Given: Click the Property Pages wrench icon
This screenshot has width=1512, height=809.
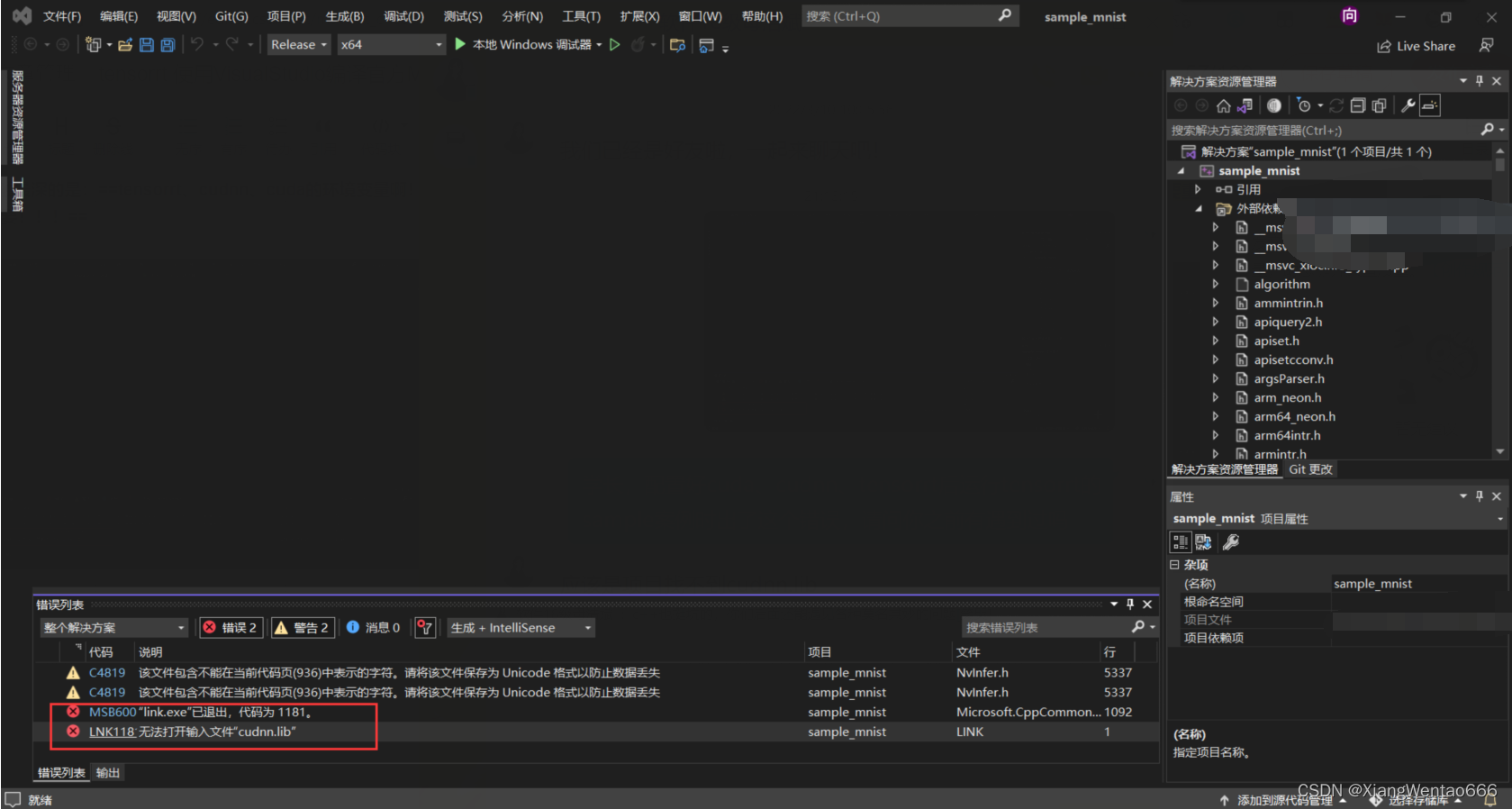Looking at the screenshot, I should [x=1231, y=541].
